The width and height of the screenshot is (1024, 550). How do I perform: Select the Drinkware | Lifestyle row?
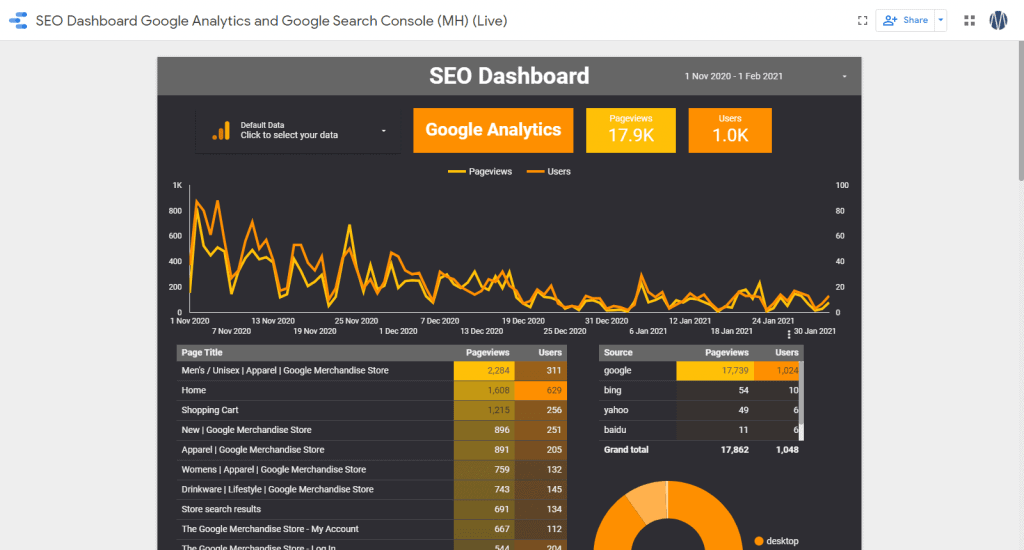pos(372,489)
